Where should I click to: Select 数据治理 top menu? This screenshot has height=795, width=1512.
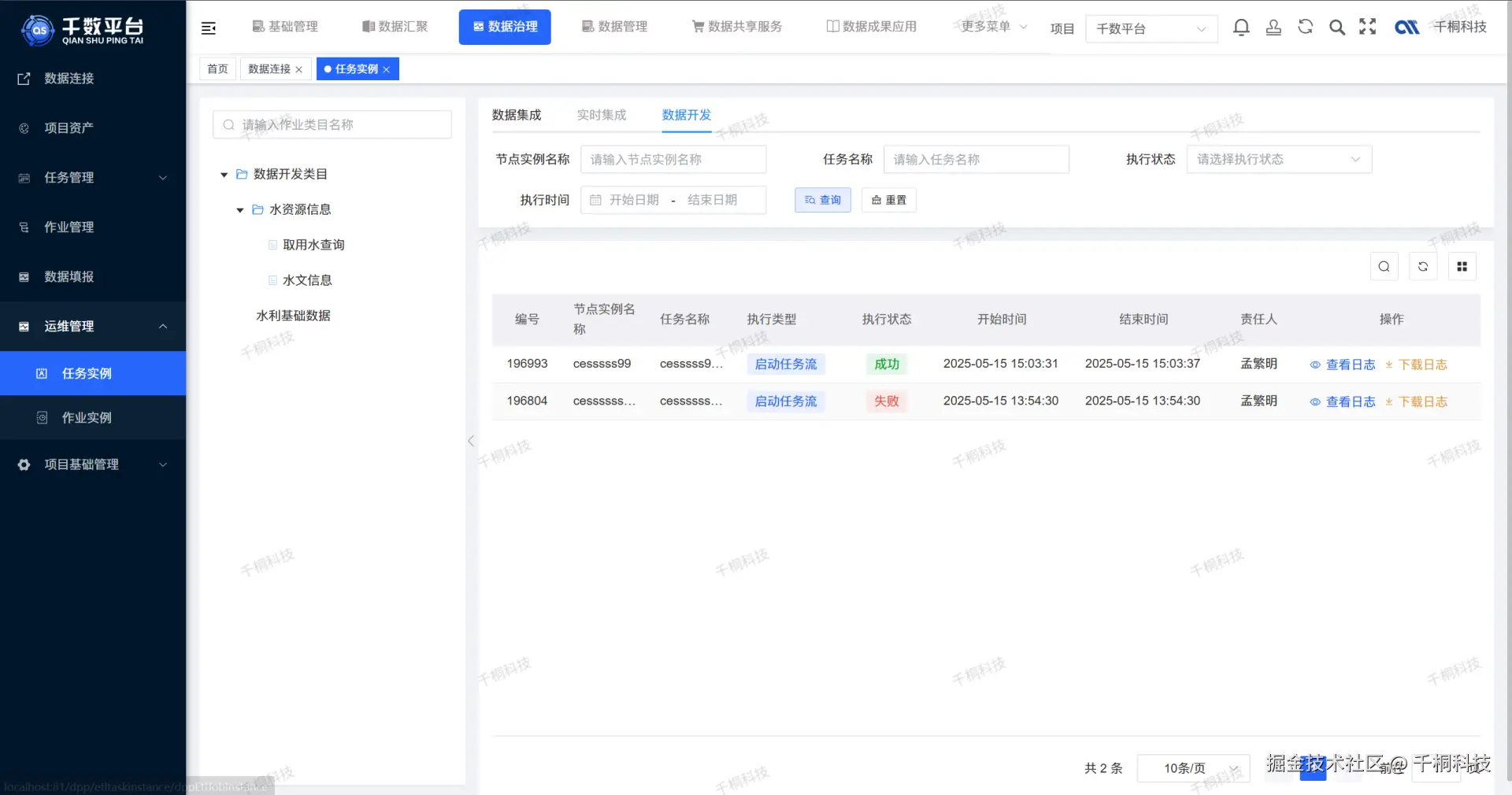click(x=505, y=27)
